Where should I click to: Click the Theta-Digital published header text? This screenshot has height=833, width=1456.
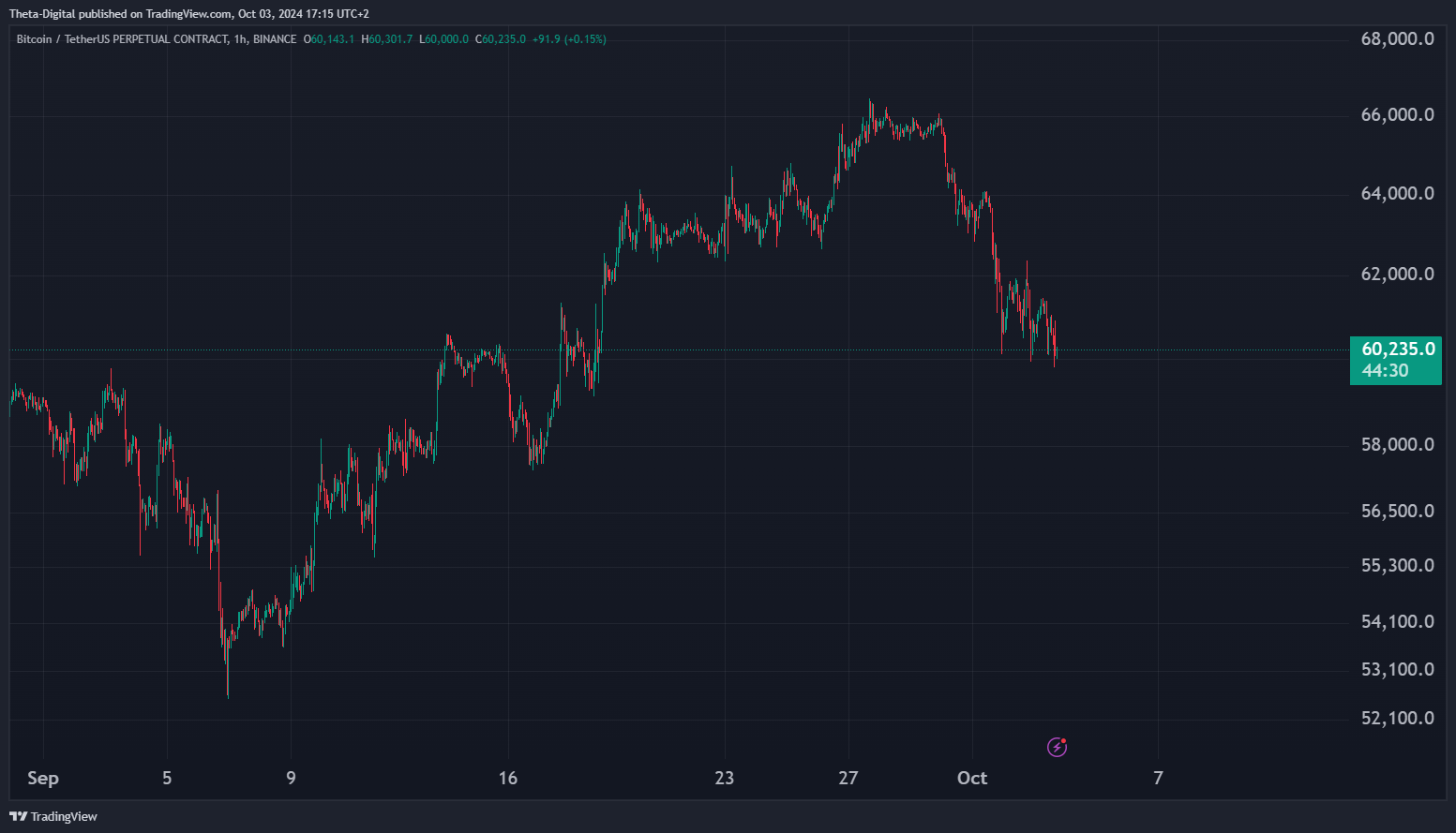pos(189,14)
